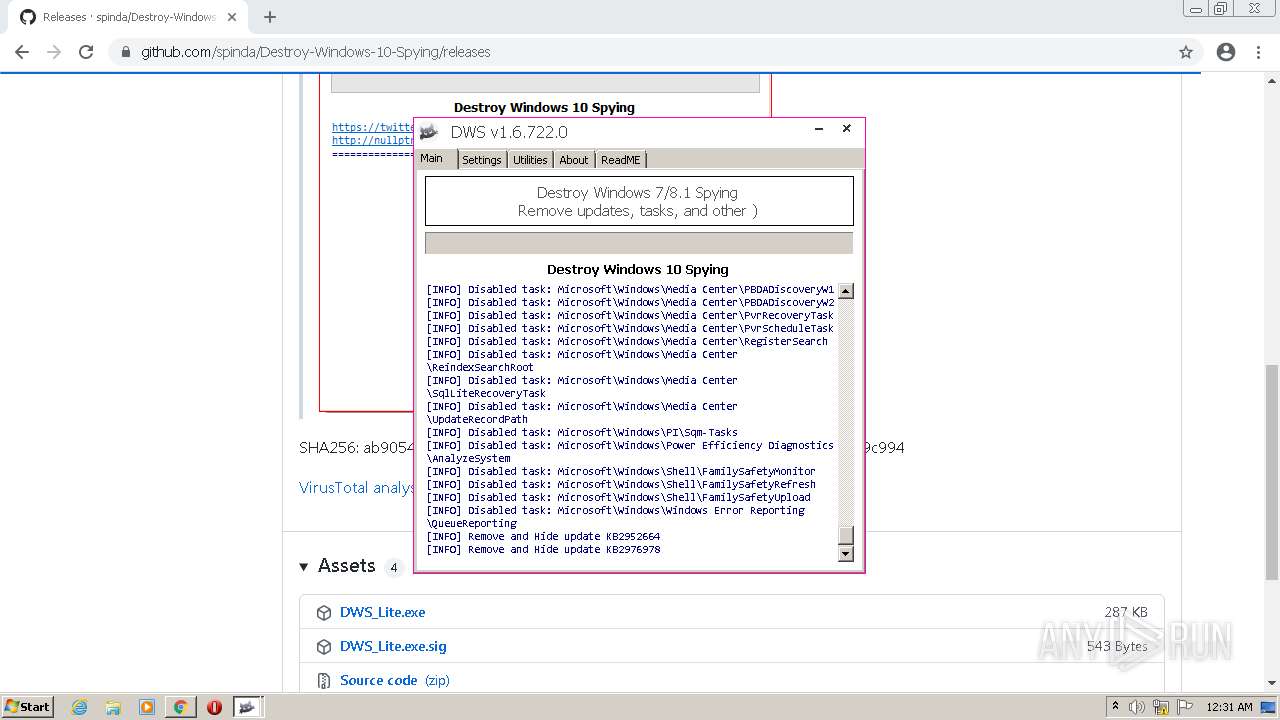Click log line for PI\Sqm-Tasks

click(x=582, y=433)
